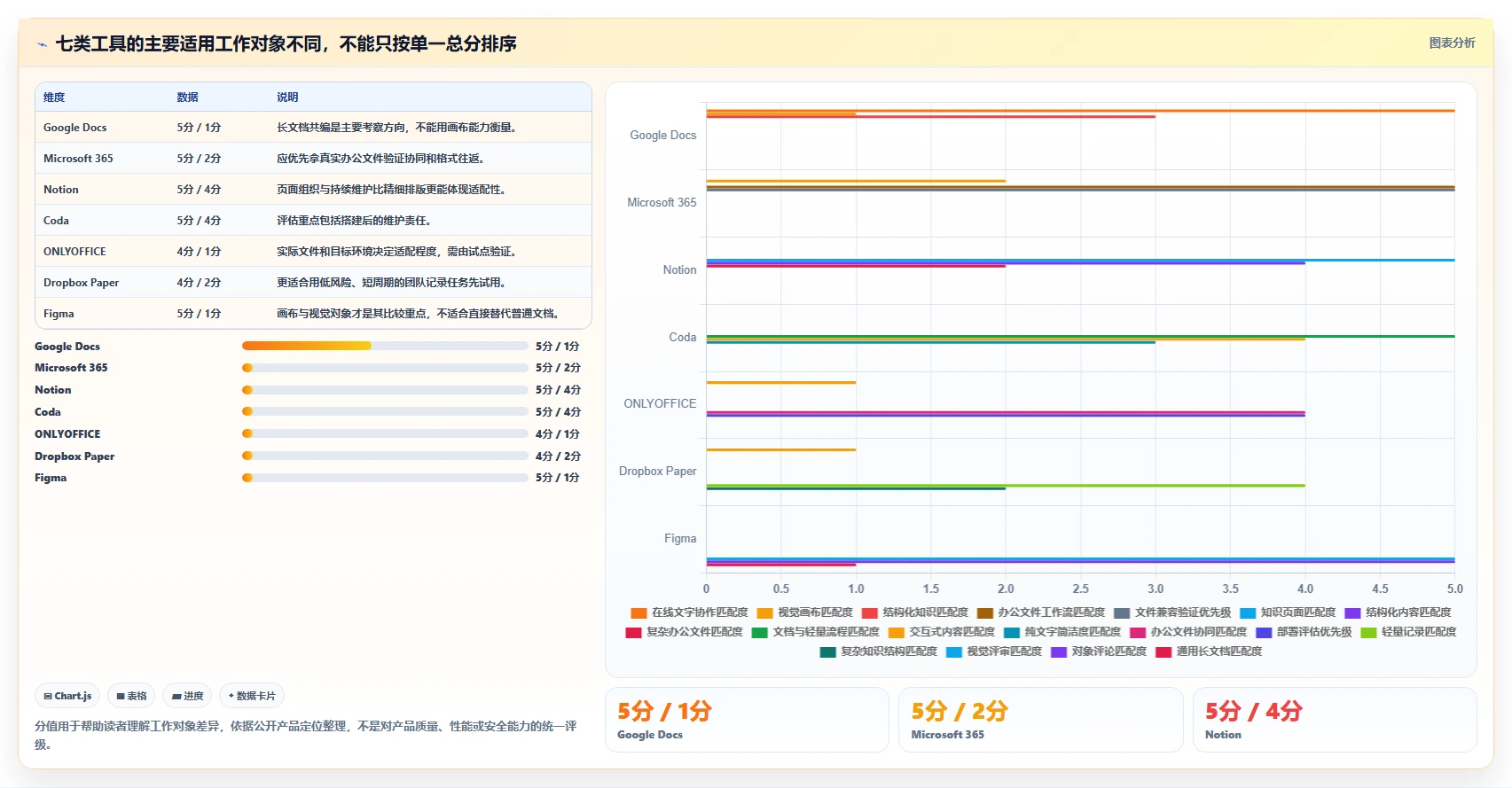Open the Notion 5分 / 4分 data card
The image size is (1512, 788).
(x=1335, y=720)
